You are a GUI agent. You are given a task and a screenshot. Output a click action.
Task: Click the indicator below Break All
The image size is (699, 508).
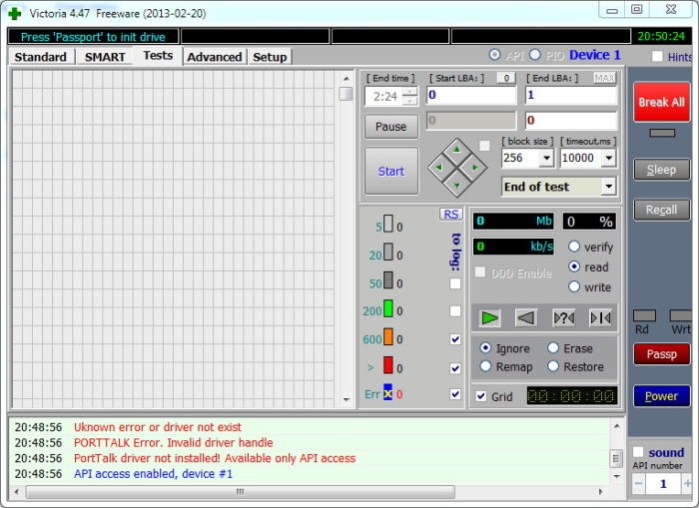point(662,133)
